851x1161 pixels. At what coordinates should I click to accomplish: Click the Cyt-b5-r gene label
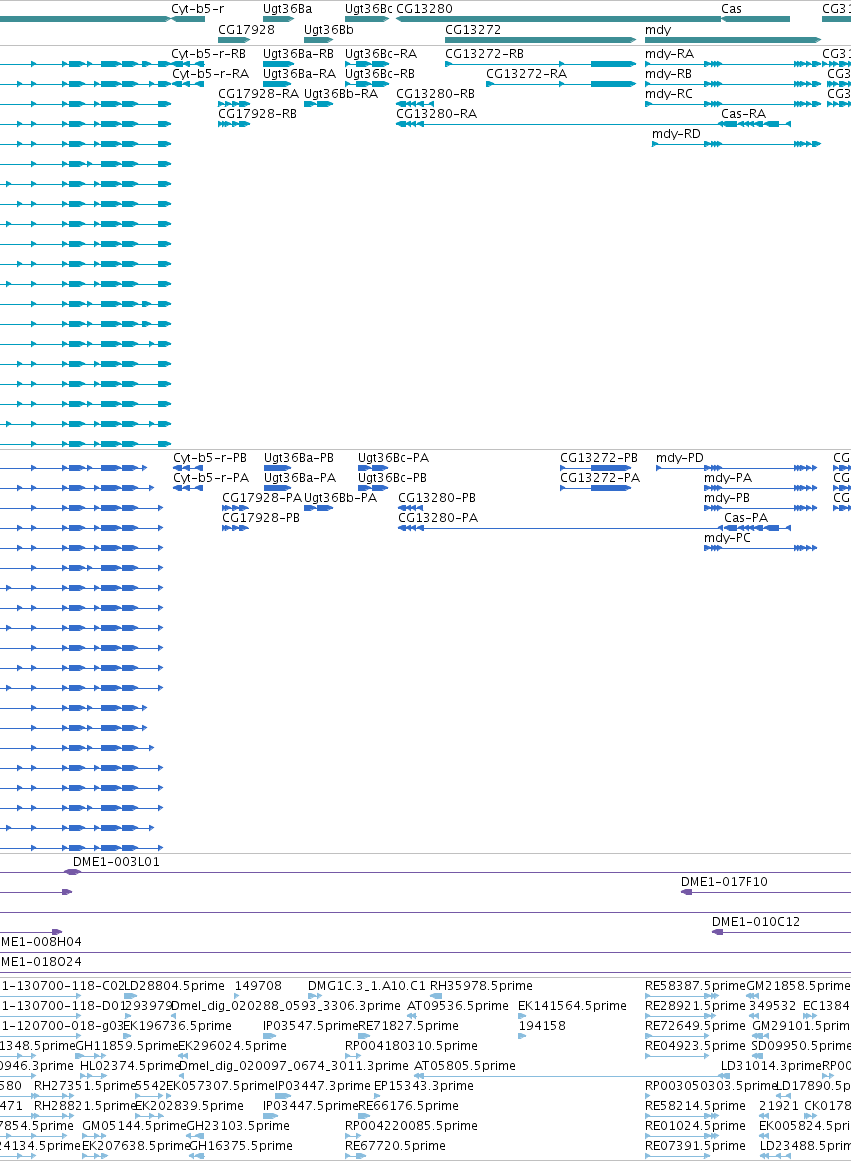(x=197, y=9)
